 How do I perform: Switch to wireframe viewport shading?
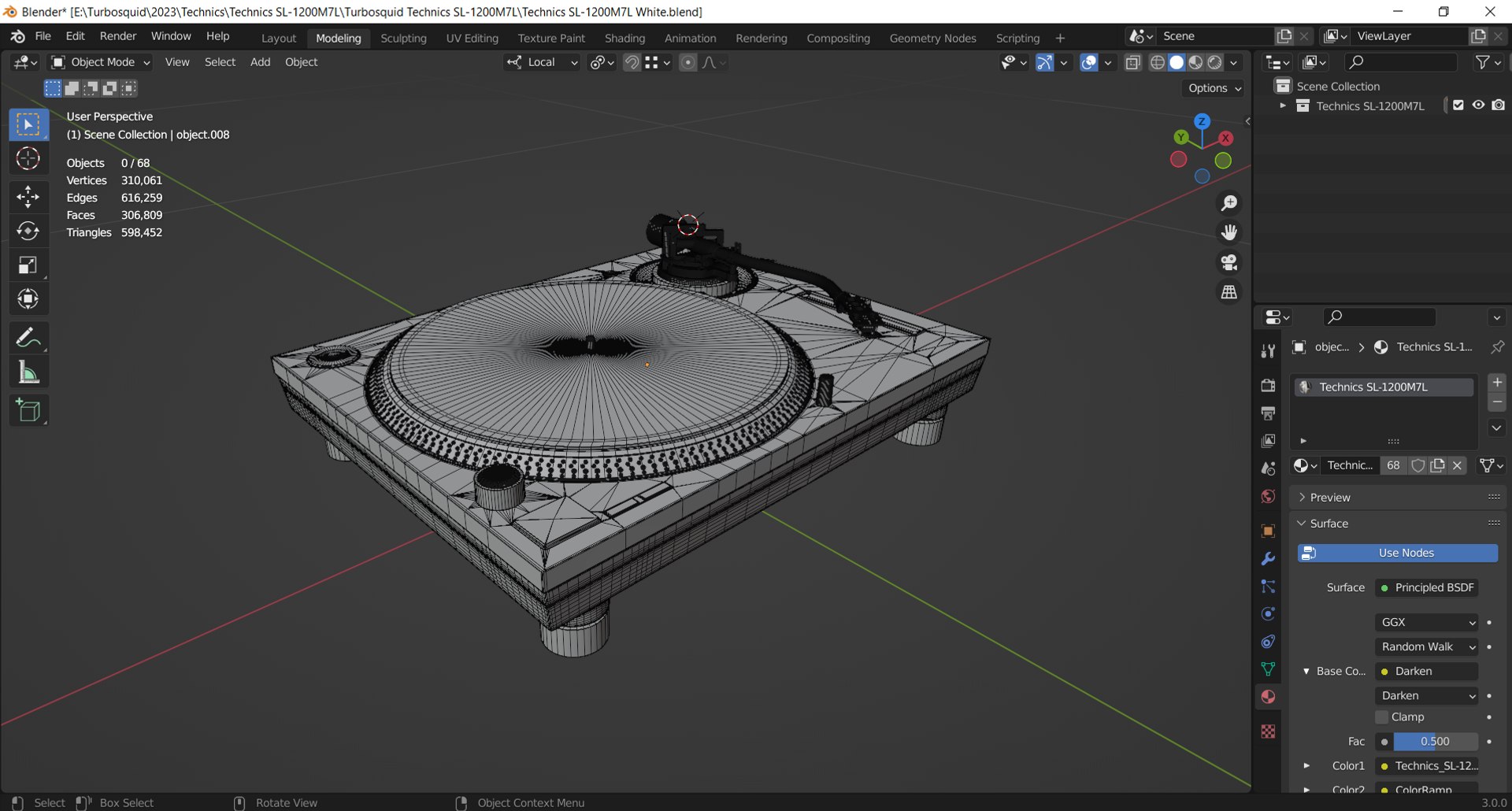(x=1157, y=63)
